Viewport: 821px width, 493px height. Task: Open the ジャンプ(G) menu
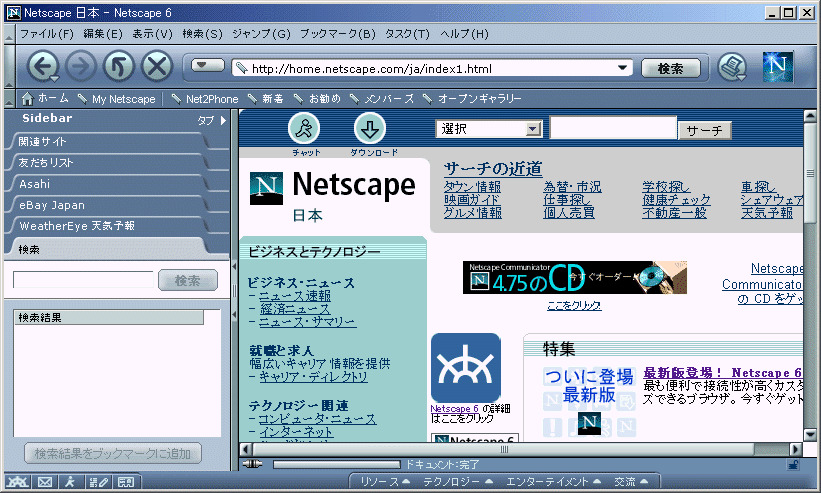[x=261, y=34]
